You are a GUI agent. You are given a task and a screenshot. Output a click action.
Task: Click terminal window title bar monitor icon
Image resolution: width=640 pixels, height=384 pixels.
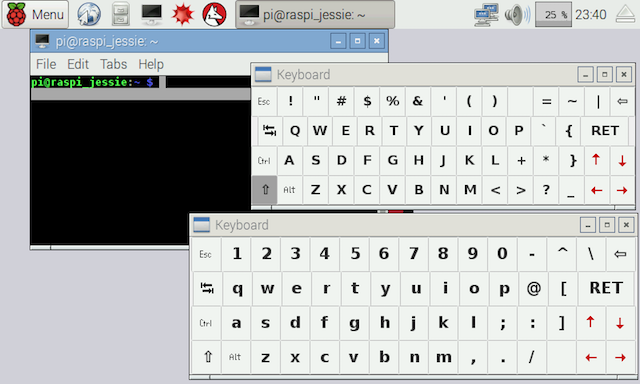[x=42, y=41]
